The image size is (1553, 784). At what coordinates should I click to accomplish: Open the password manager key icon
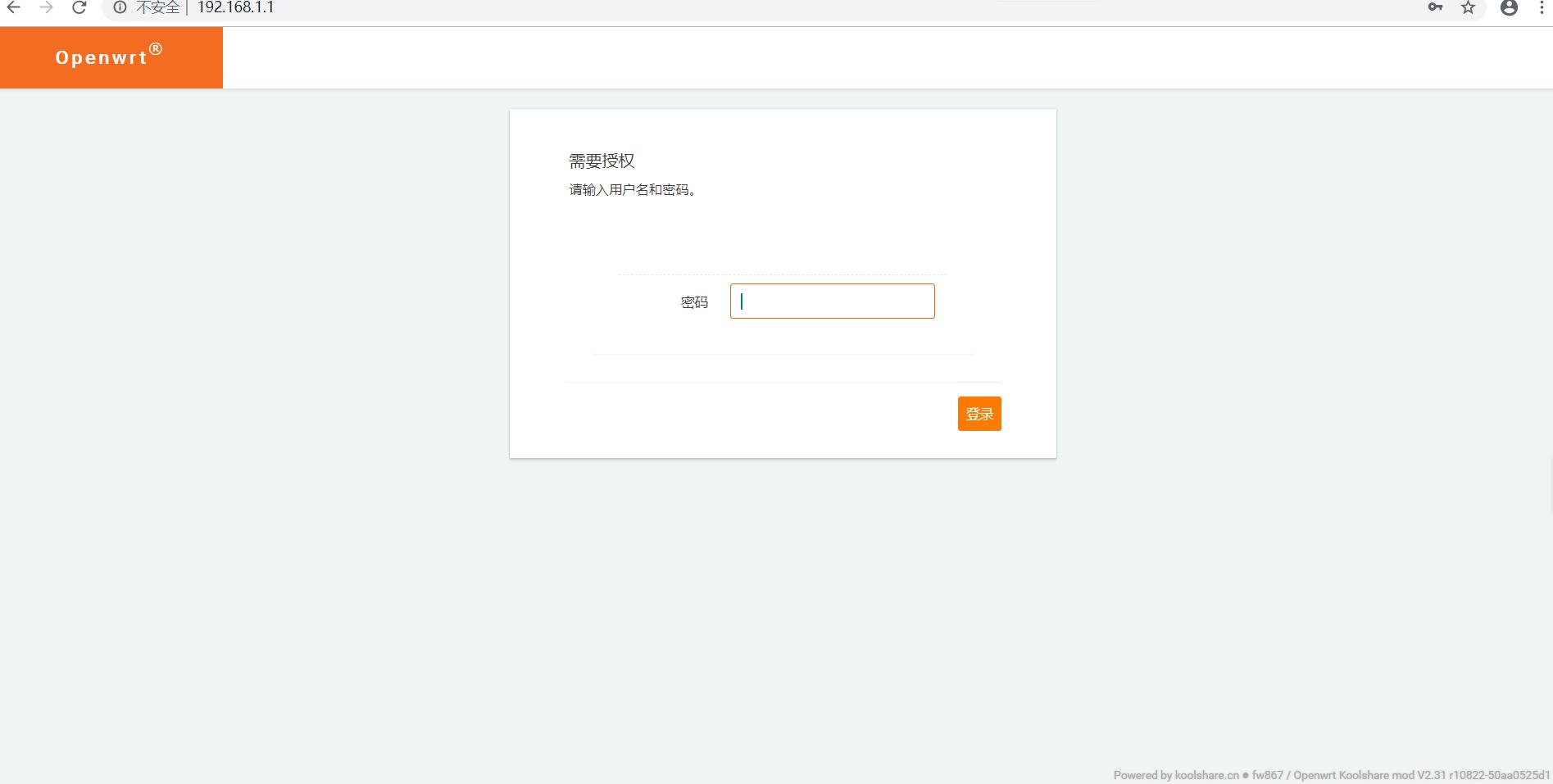click(x=1436, y=7)
